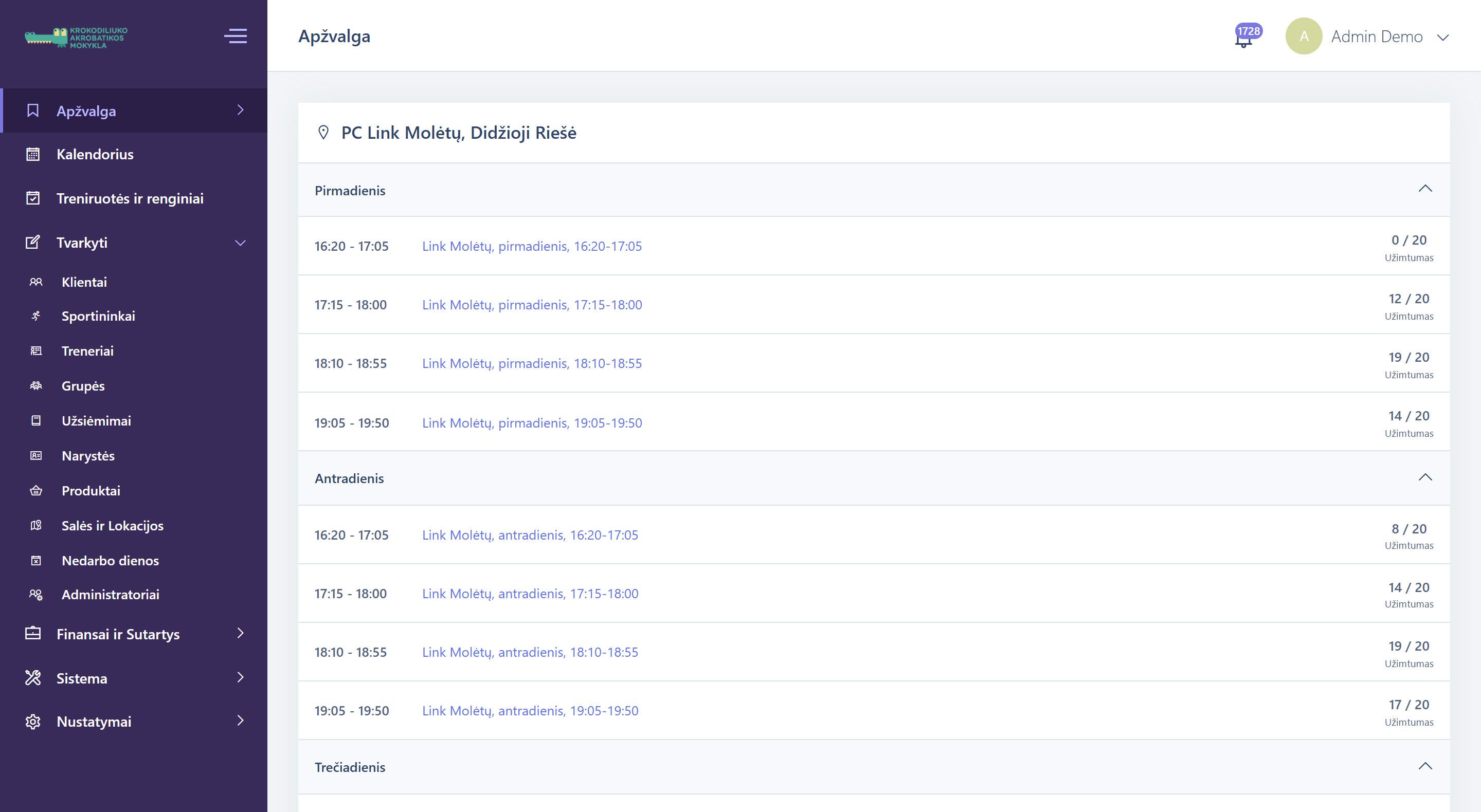Click the Salės ir Lokacijos map icon
This screenshot has height=812, width=1481.
pyautogui.click(x=35, y=525)
